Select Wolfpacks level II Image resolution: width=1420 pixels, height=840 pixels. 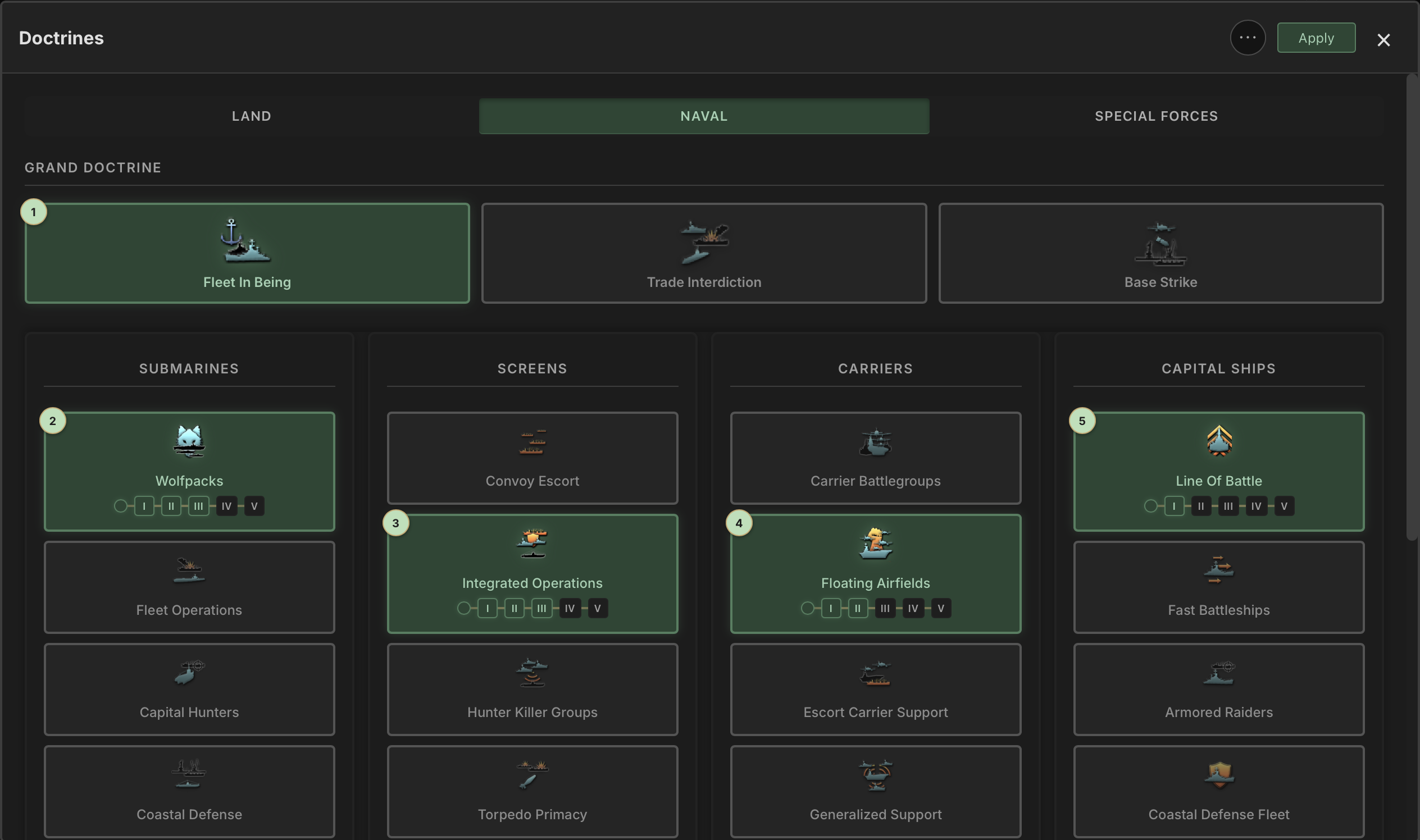click(x=171, y=506)
